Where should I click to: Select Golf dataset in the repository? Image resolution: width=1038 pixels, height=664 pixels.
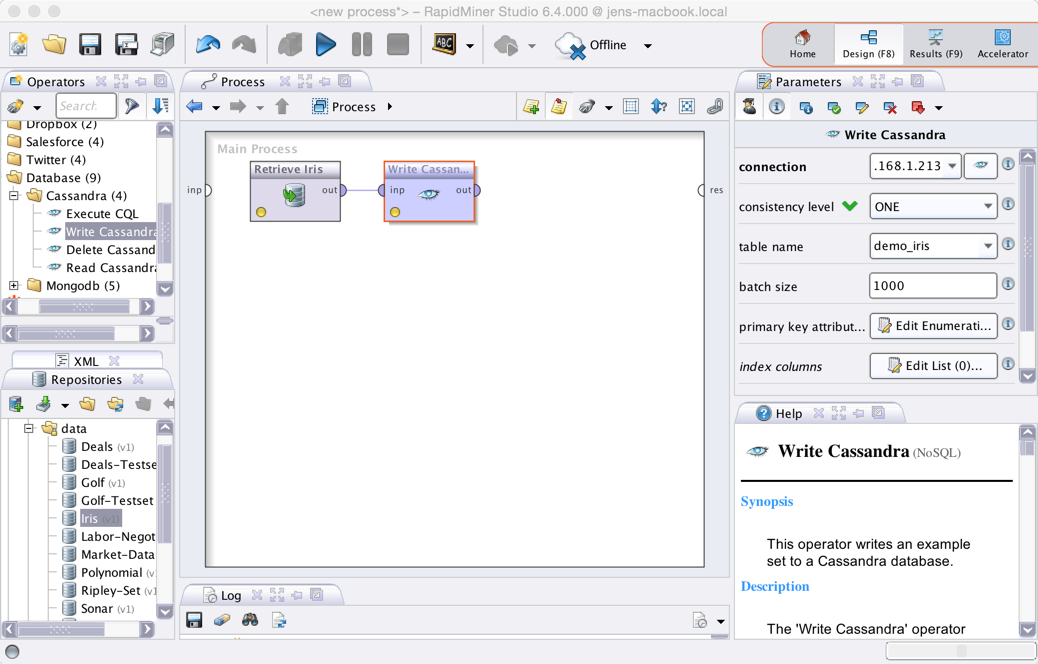(x=92, y=483)
